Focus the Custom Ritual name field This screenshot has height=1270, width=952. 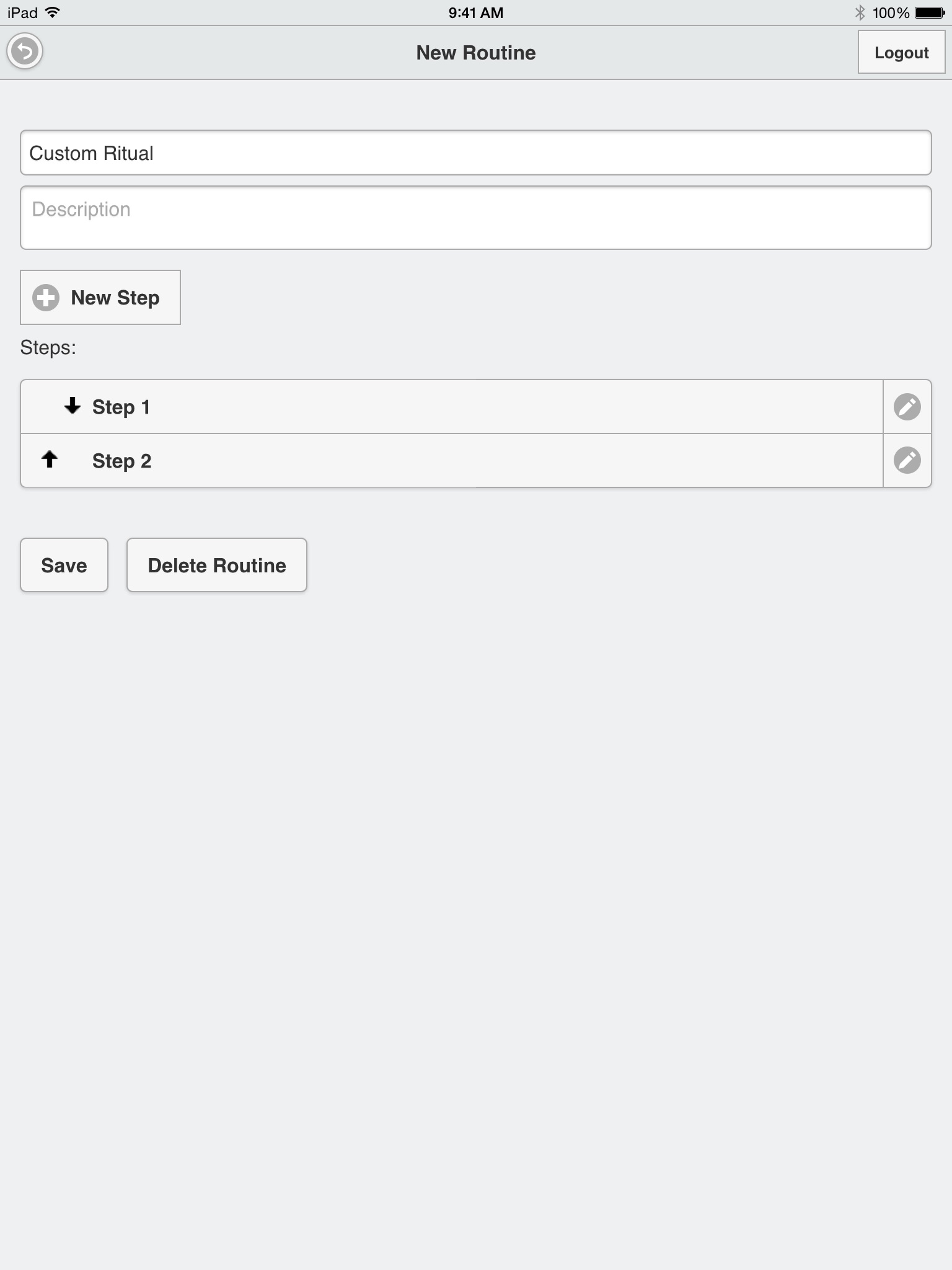click(x=475, y=153)
